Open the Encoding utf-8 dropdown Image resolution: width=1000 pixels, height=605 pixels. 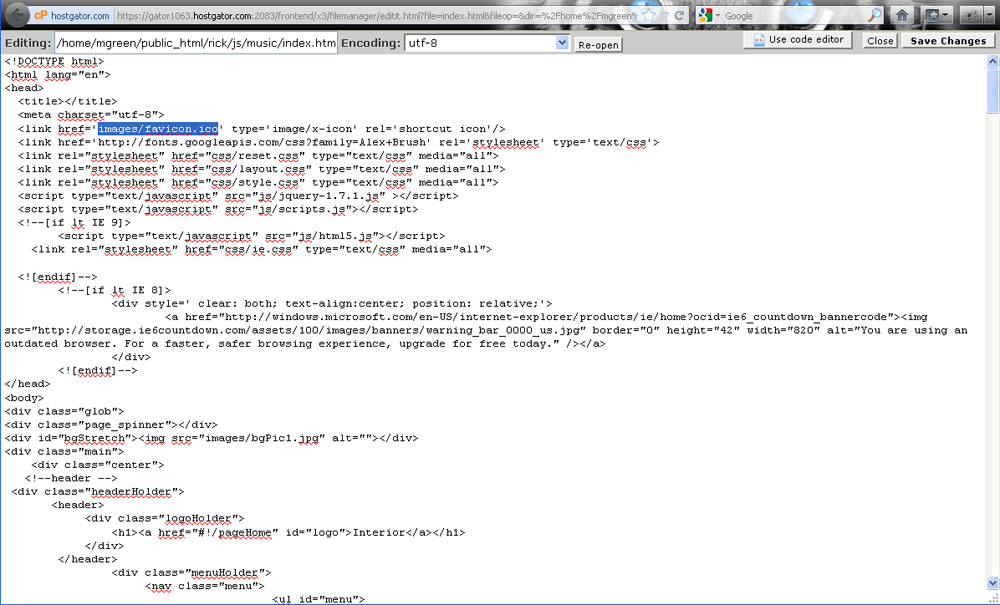pos(487,43)
